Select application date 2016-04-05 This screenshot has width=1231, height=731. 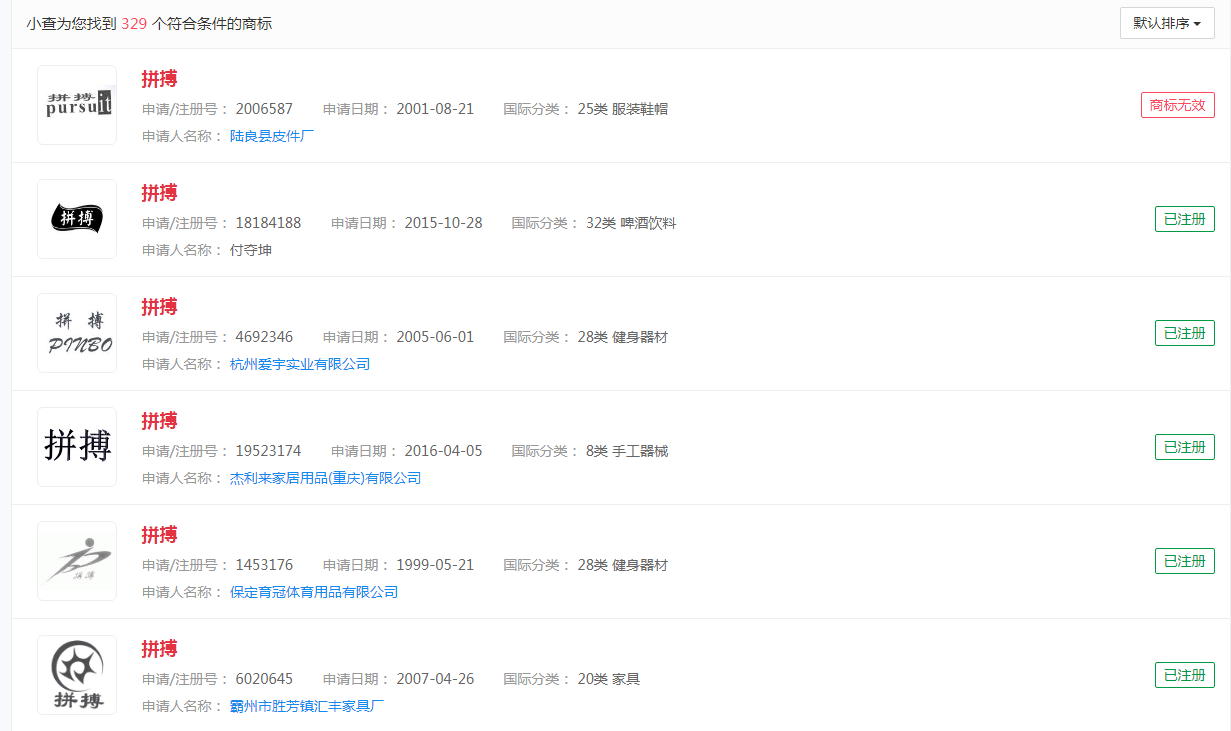[x=443, y=451]
